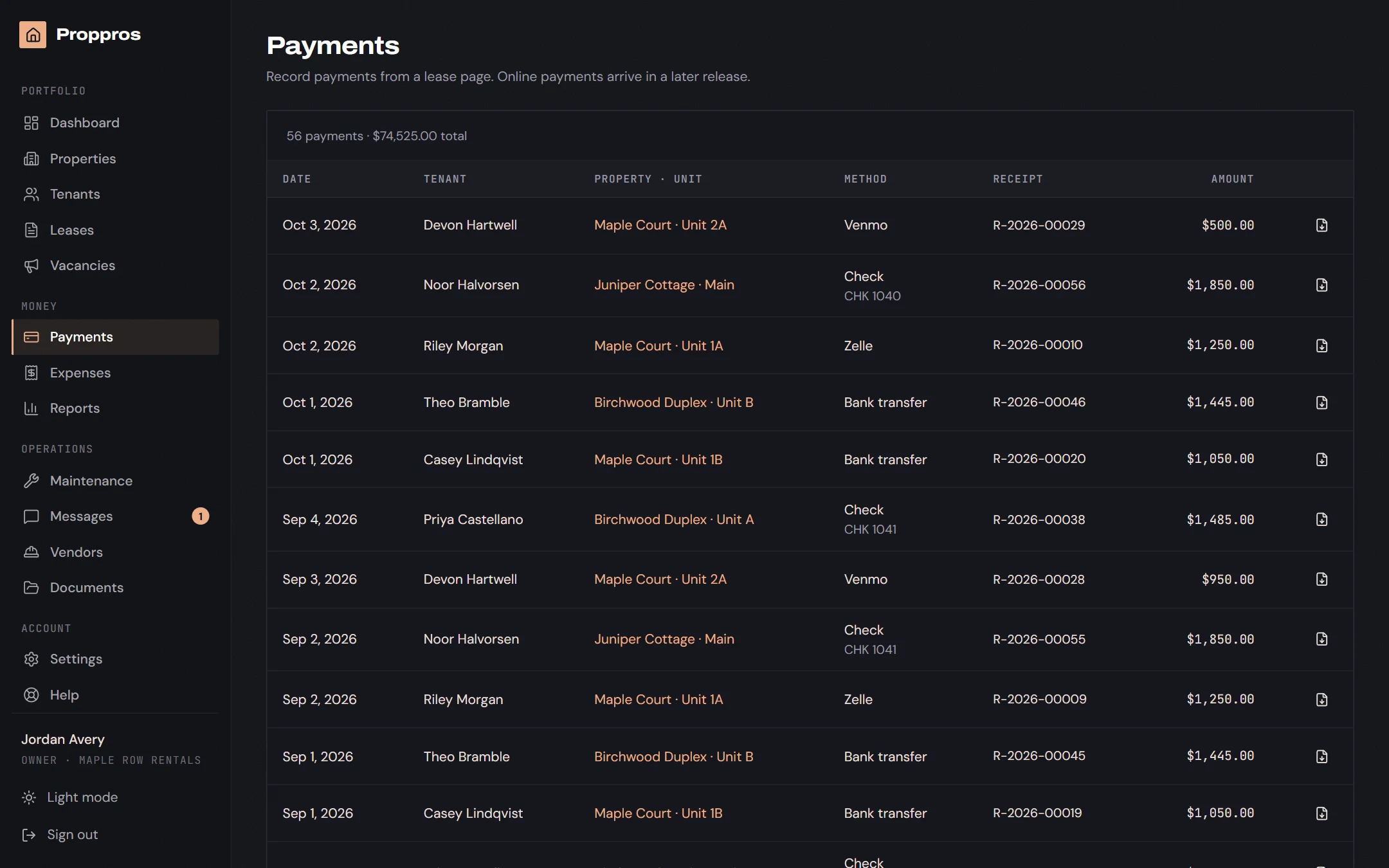The image size is (1389, 868).
Task: Select the Payments sidebar item
Action: [115, 337]
